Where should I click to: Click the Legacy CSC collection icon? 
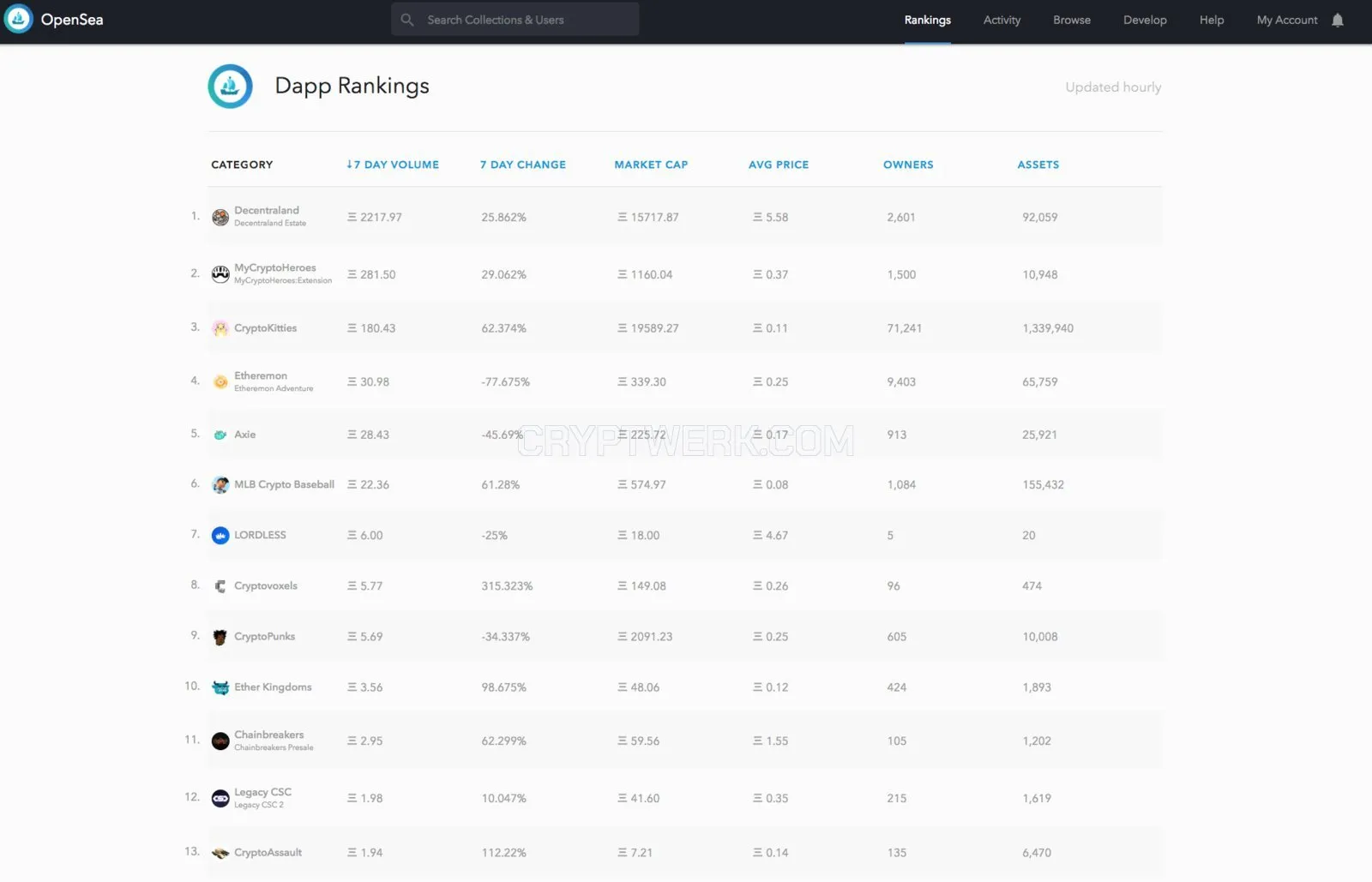(x=220, y=798)
